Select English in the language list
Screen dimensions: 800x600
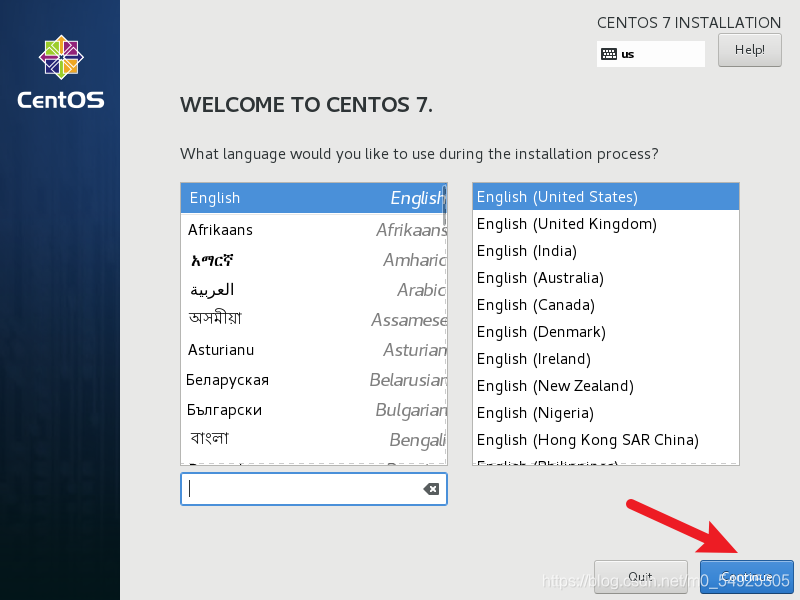coord(312,198)
